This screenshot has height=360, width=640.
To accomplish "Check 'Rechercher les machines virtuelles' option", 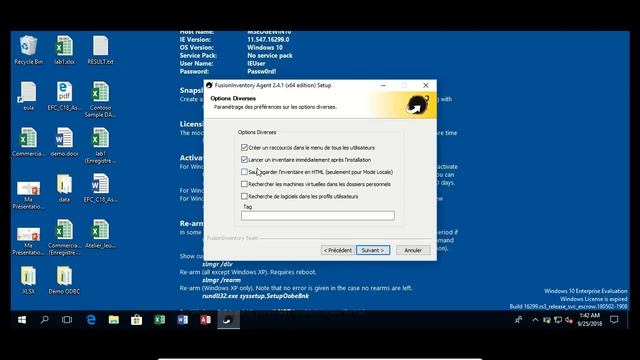I will point(244,184).
